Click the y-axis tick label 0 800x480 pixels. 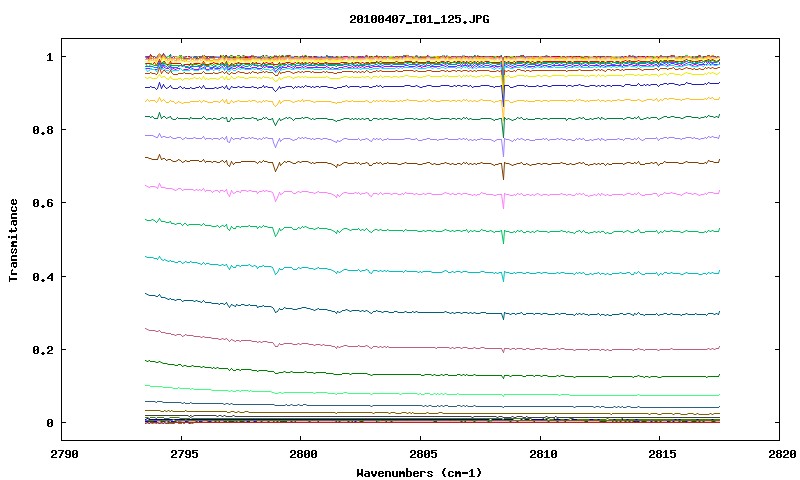pyautogui.click(x=49, y=423)
